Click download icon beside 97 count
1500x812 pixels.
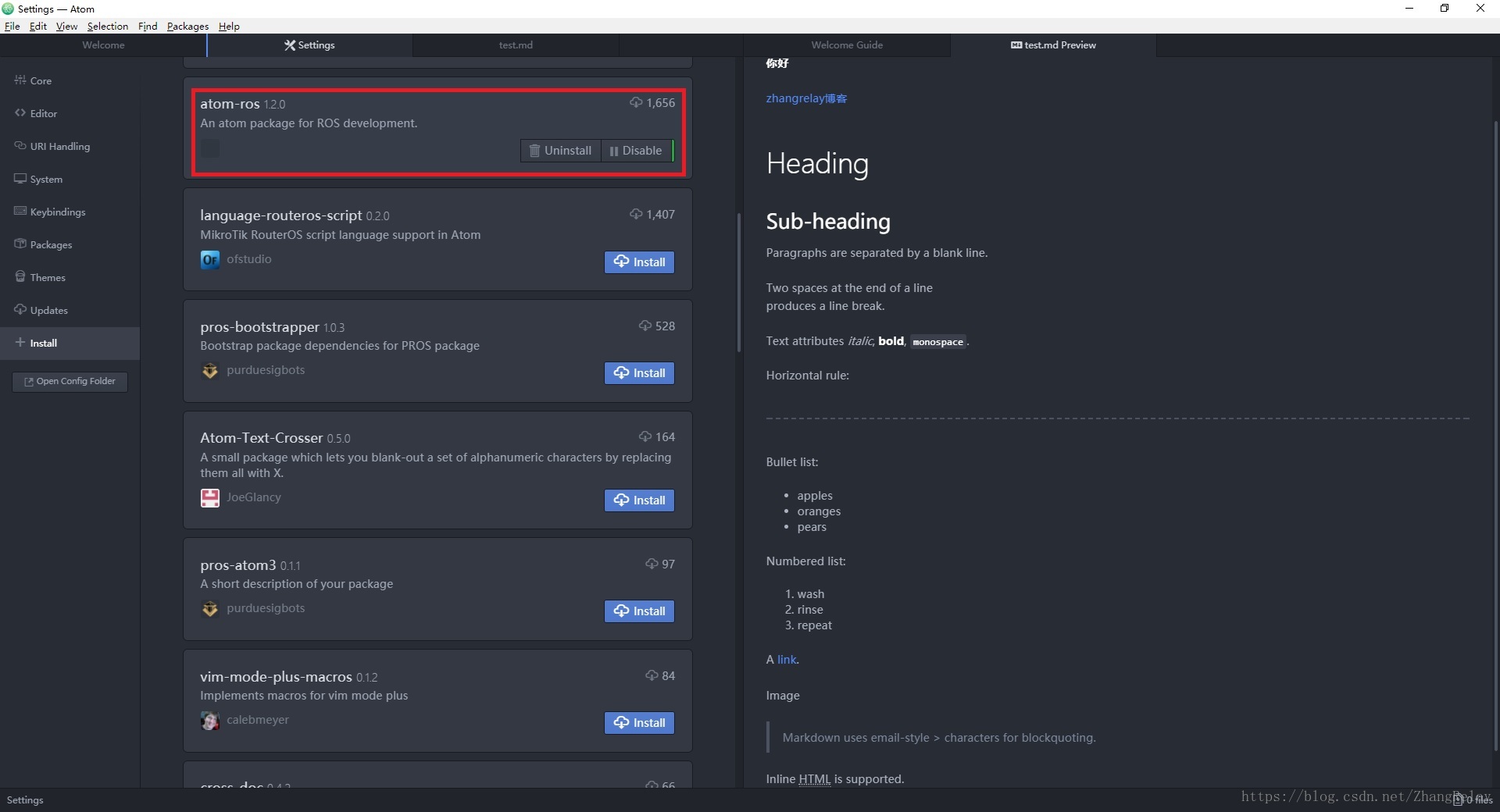click(x=652, y=564)
